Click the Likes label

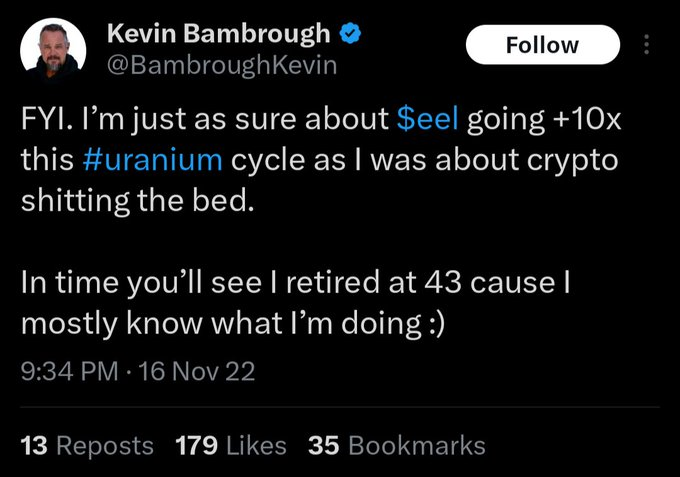point(256,445)
